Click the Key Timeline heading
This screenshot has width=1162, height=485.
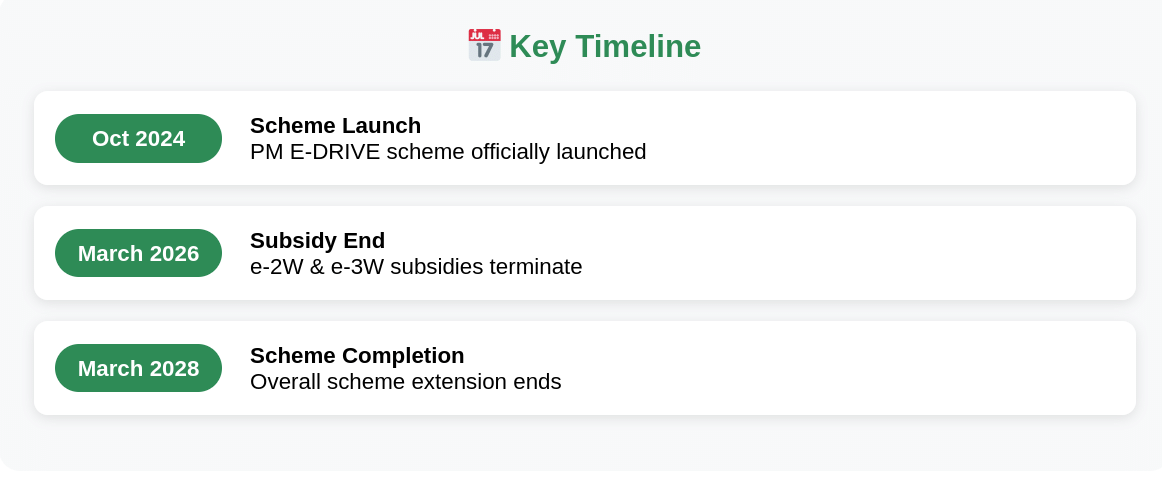[x=584, y=46]
